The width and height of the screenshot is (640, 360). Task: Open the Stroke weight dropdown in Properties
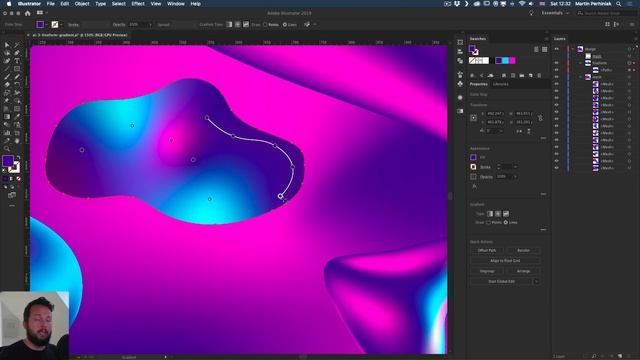516,167
